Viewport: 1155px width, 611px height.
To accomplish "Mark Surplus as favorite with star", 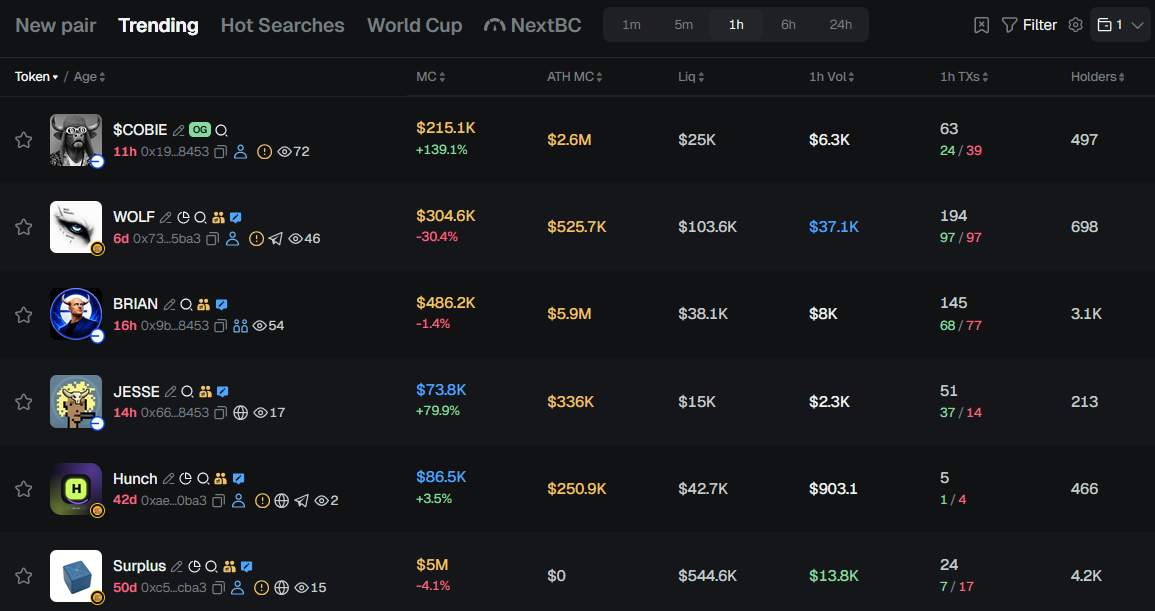I will [24, 576].
